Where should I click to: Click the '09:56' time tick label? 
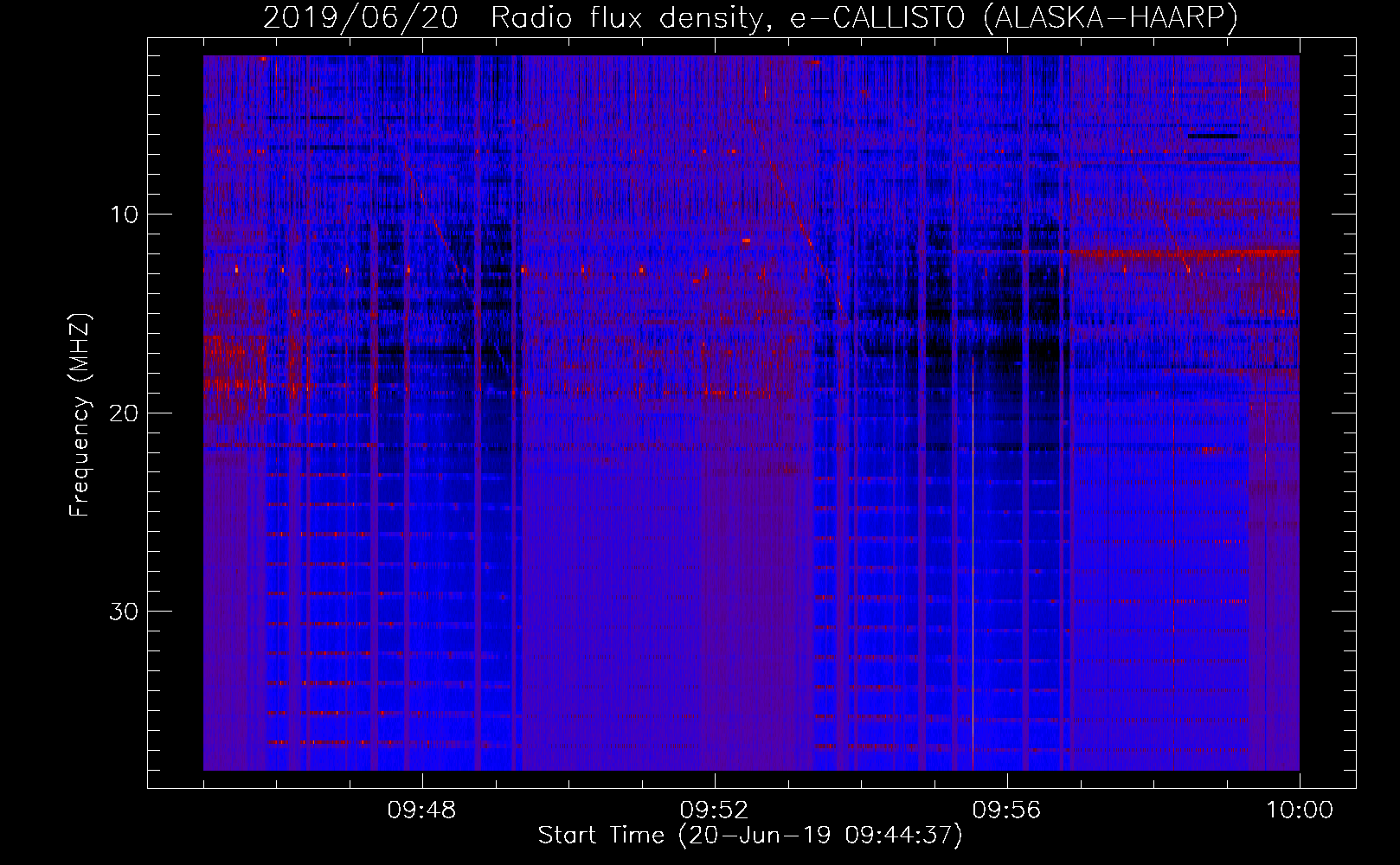tap(1006, 811)
